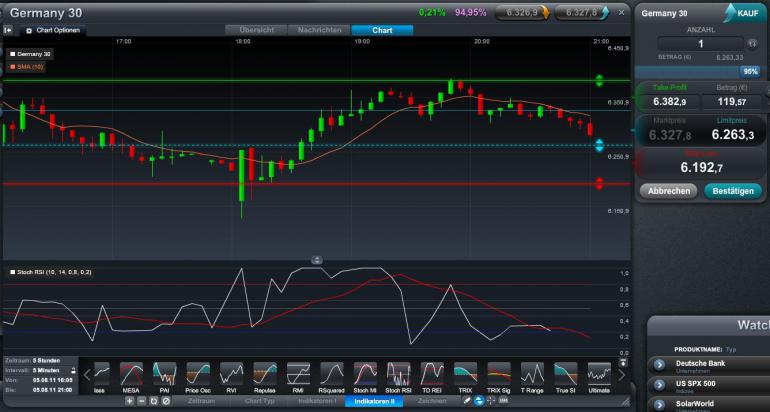770x412 pixels.
Task: Open the Zeichnen tab
Action: tap(432, 401)
